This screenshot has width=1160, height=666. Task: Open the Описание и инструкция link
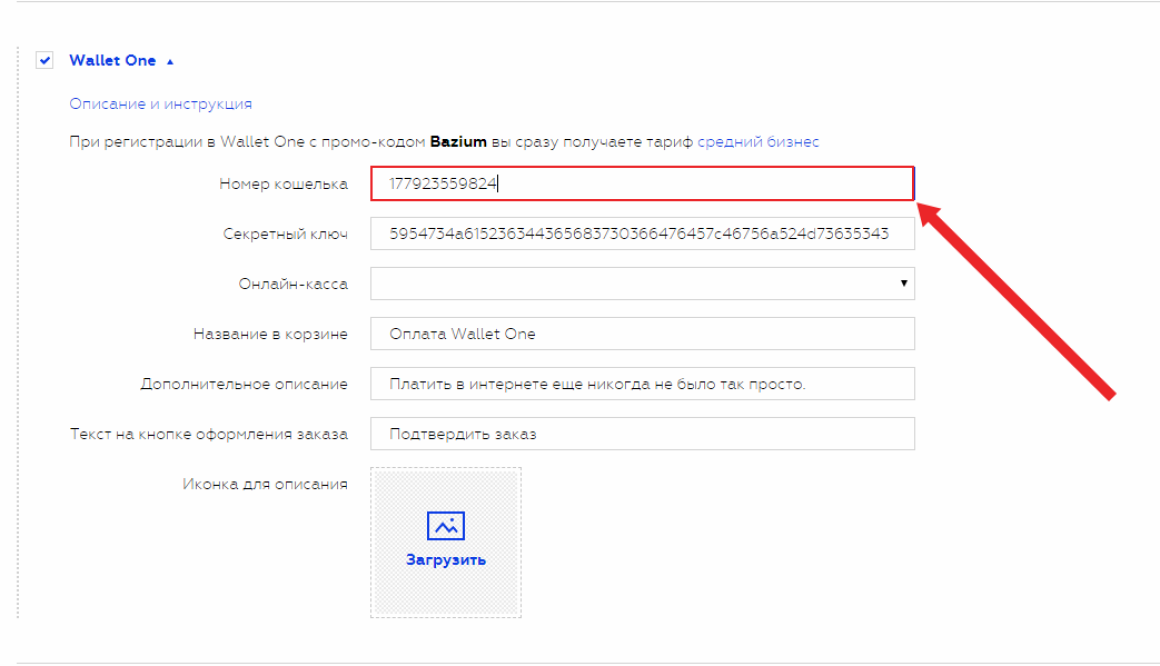[161, 104]
